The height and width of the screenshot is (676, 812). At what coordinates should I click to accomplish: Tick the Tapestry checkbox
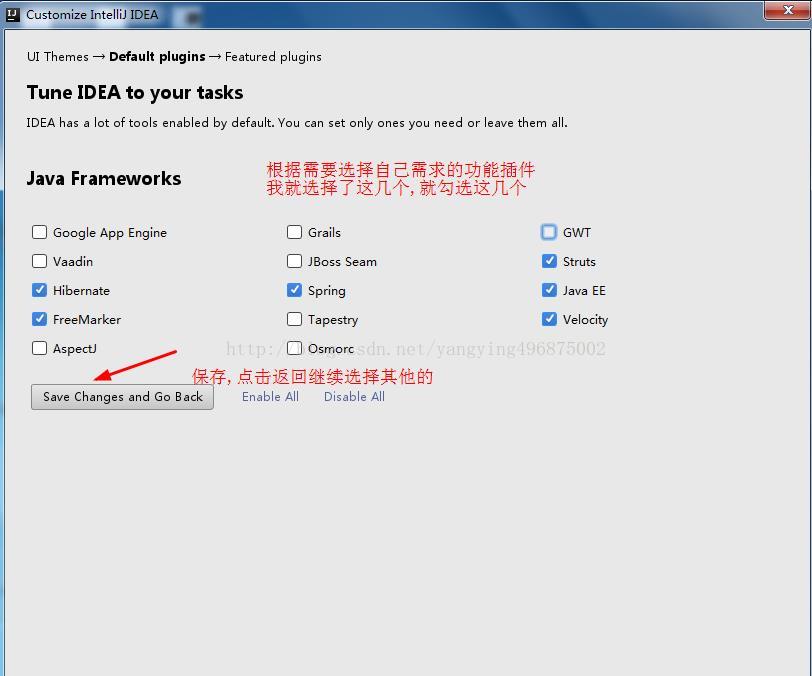click(294, 319)
